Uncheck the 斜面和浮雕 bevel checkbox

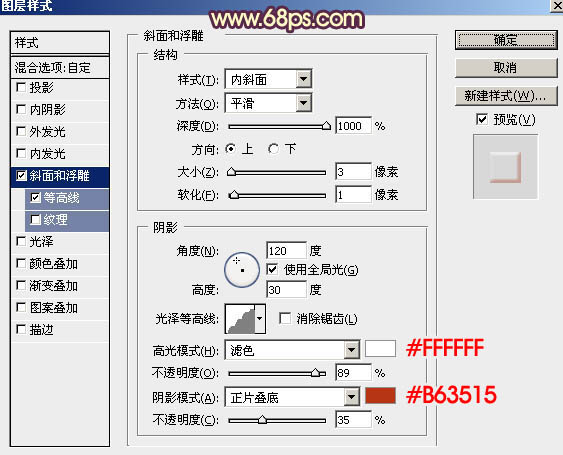pyautogui.click(x=21, y=176)
